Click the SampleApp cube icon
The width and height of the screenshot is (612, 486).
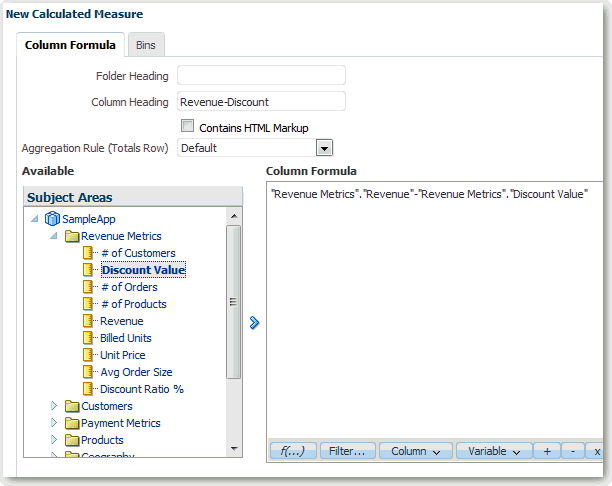(x=52, y=219)
